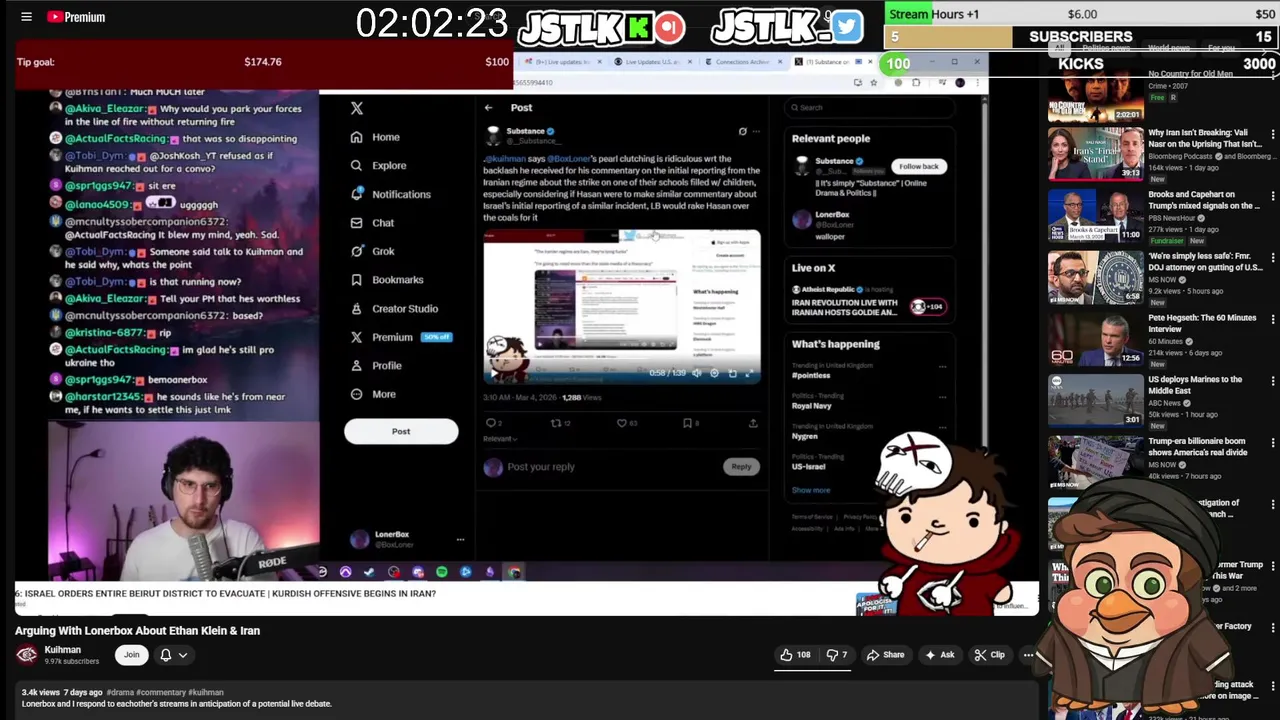Screen dimensions: 1280x720
Task: Open the Ask AI button
Action: 940,655
